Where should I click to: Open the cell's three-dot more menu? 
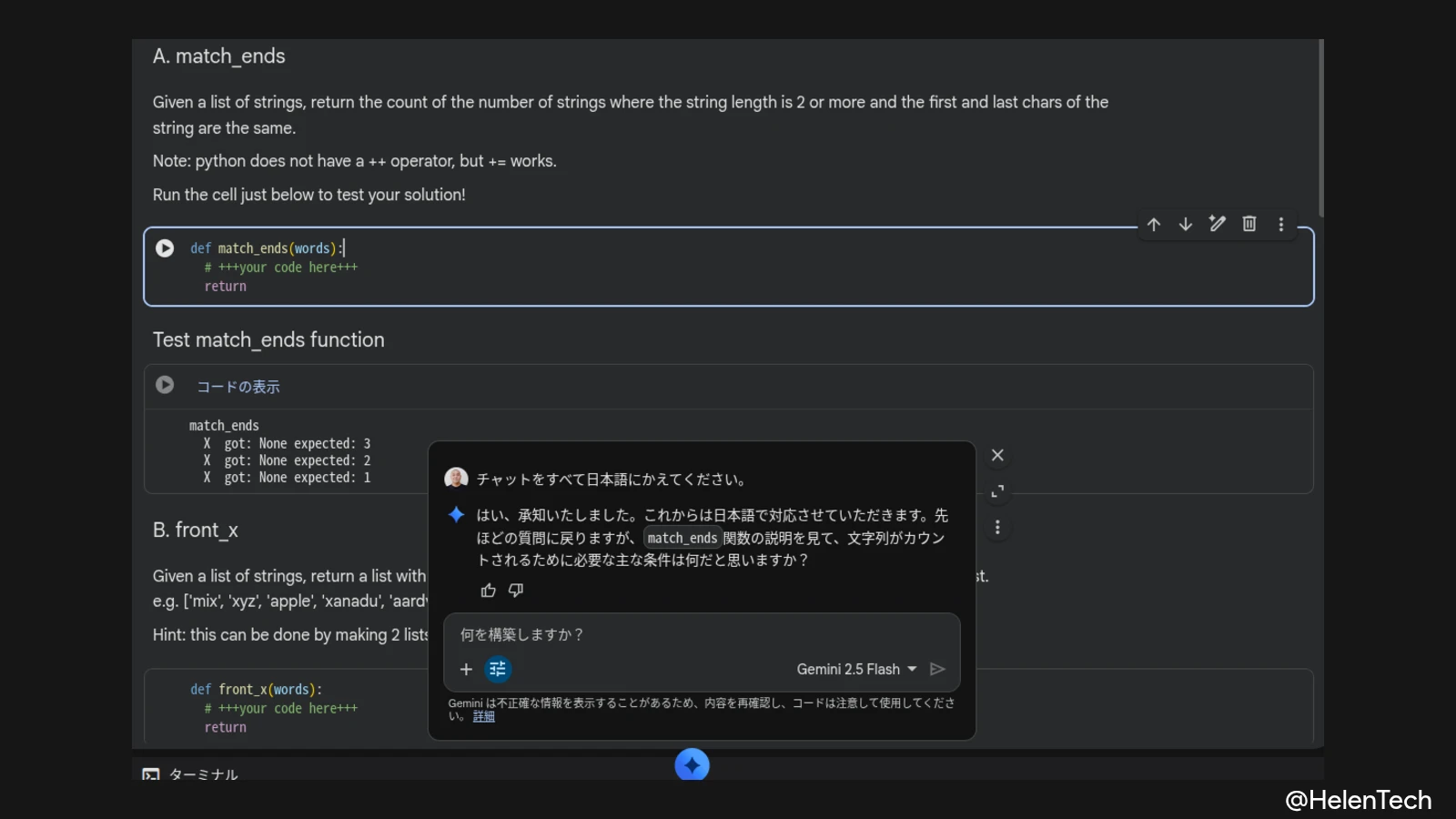pos(1281,225)
